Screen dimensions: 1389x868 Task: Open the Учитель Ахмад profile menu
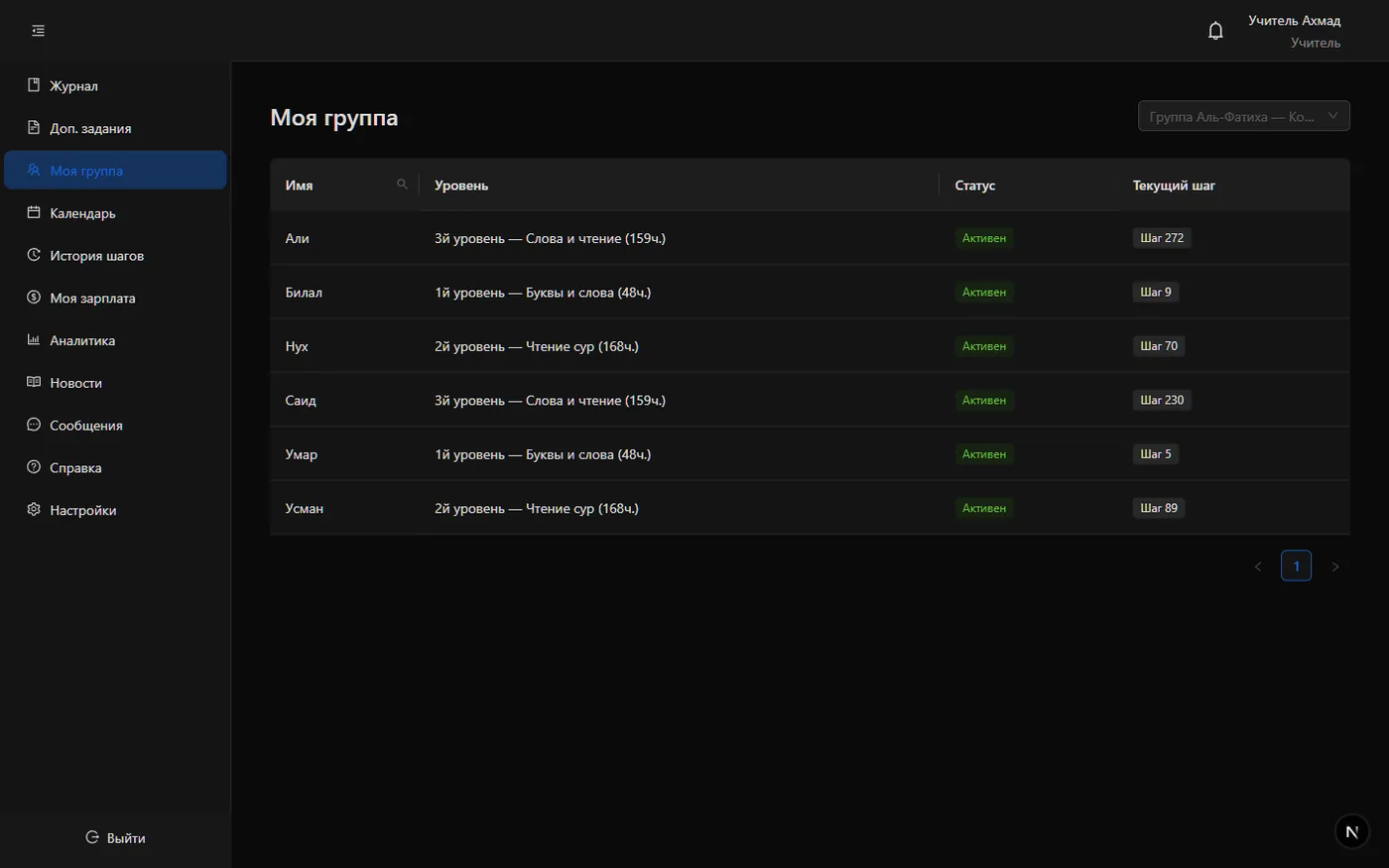(x=1294, y=31)
